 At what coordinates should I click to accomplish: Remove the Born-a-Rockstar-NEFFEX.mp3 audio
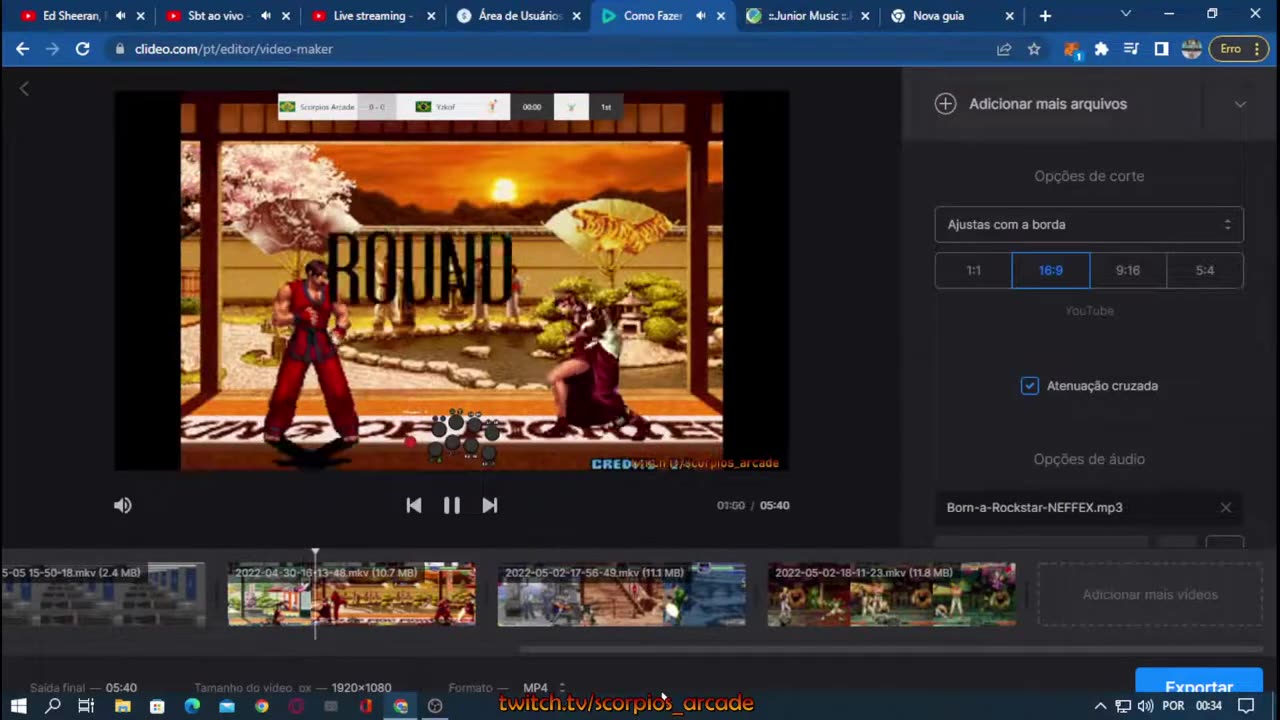pyautogui.click(x=1225, y=507)
